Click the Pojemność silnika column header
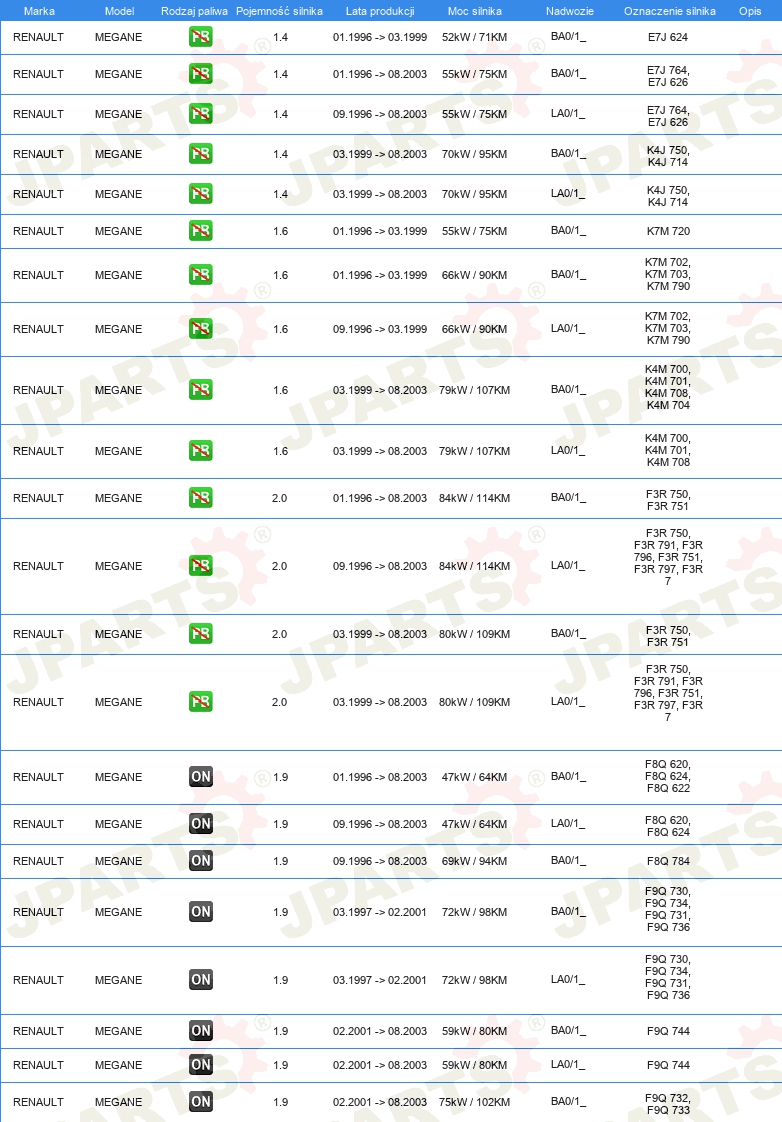Image resolution: width=782 pixels, height=1122 pixels. click(279, 11)
